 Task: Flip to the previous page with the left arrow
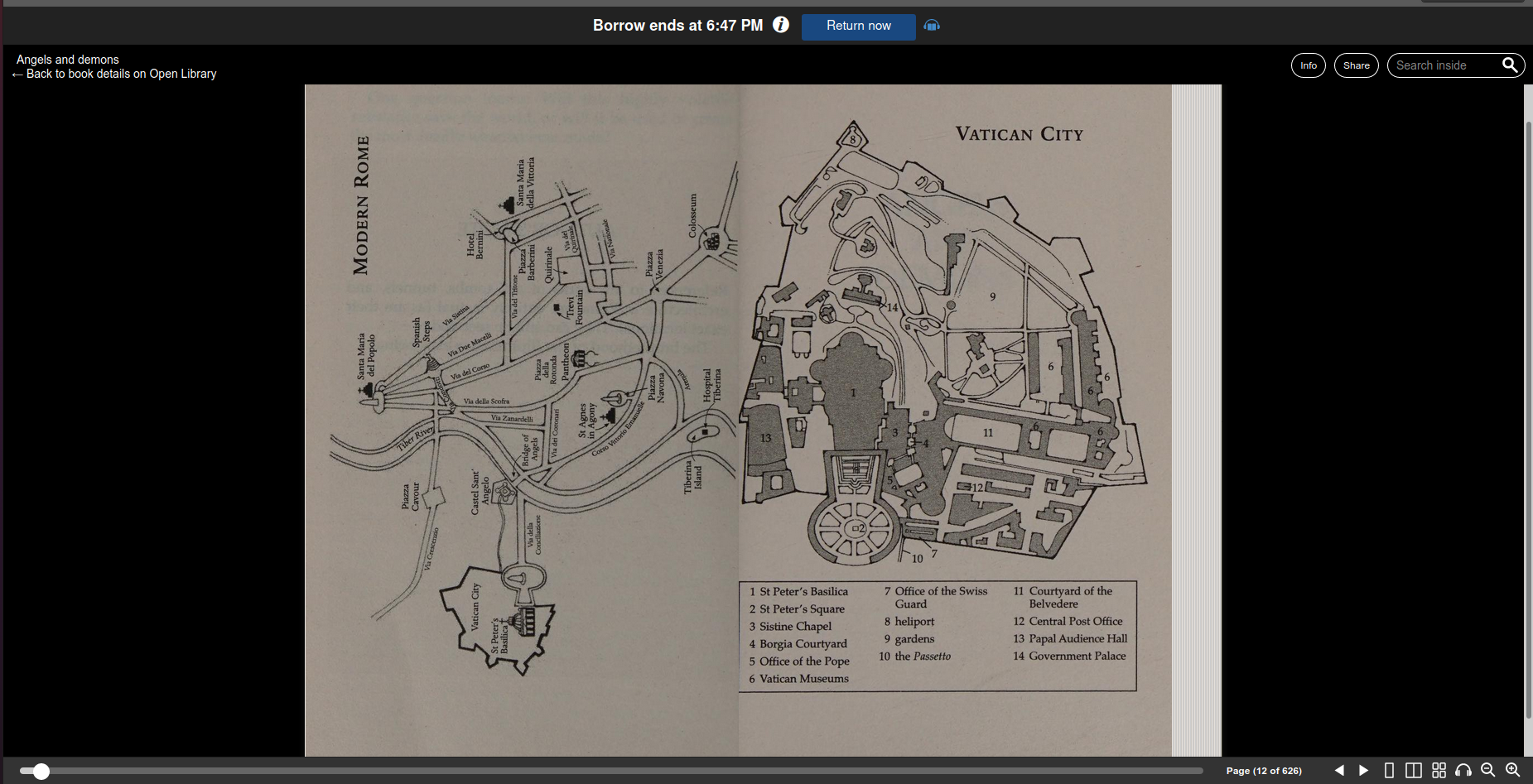1339,771
